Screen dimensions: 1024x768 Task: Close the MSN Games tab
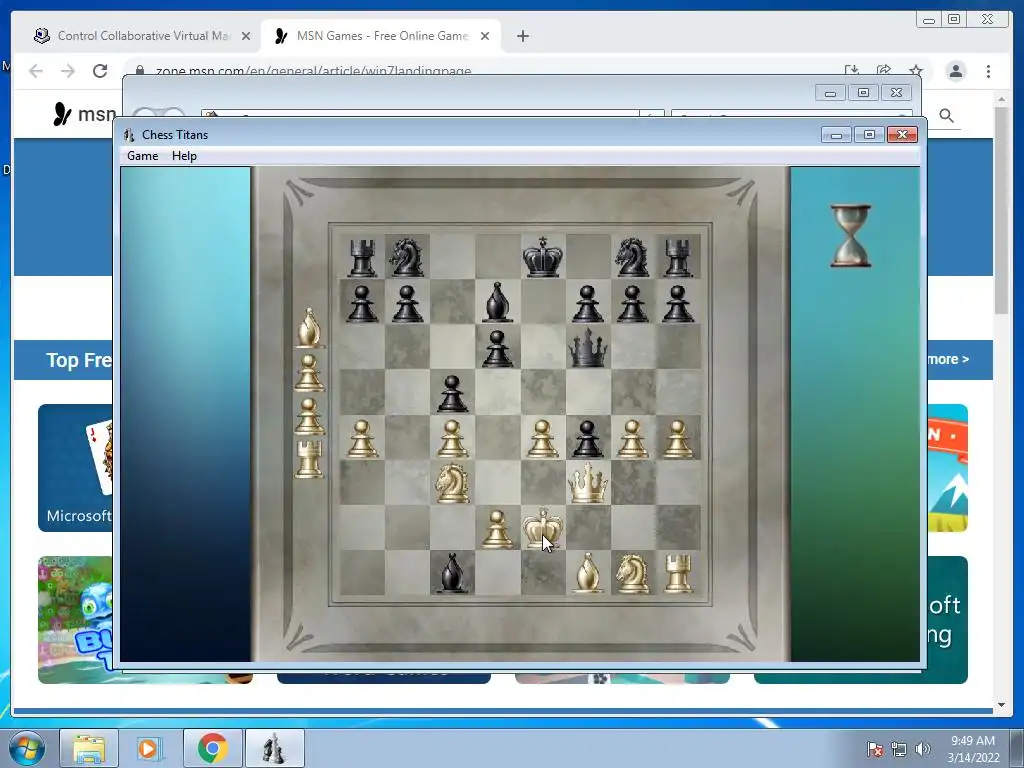click(x=485, y=36)
